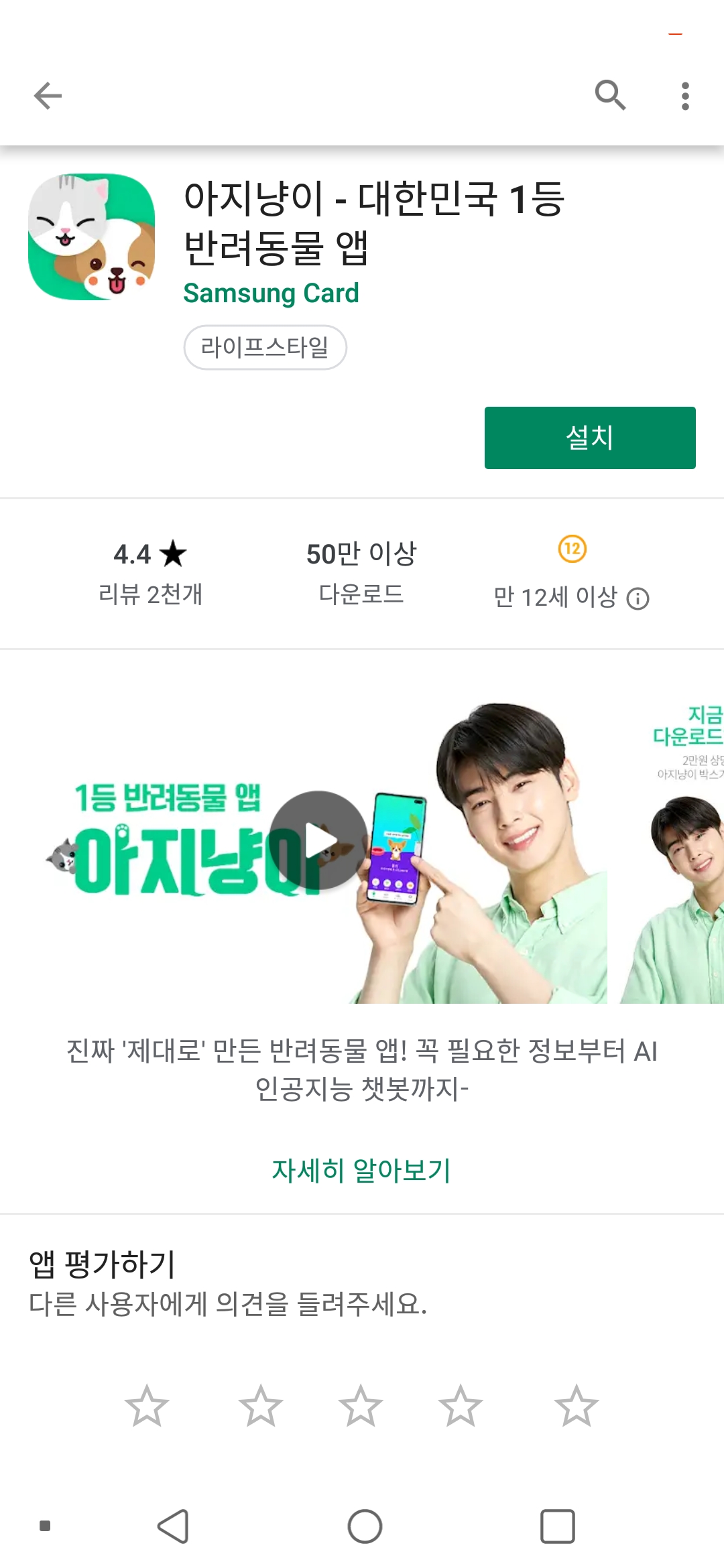Tap the 12 age rating badge
This screenshot has width=724, height=1568.
[572, 549]
